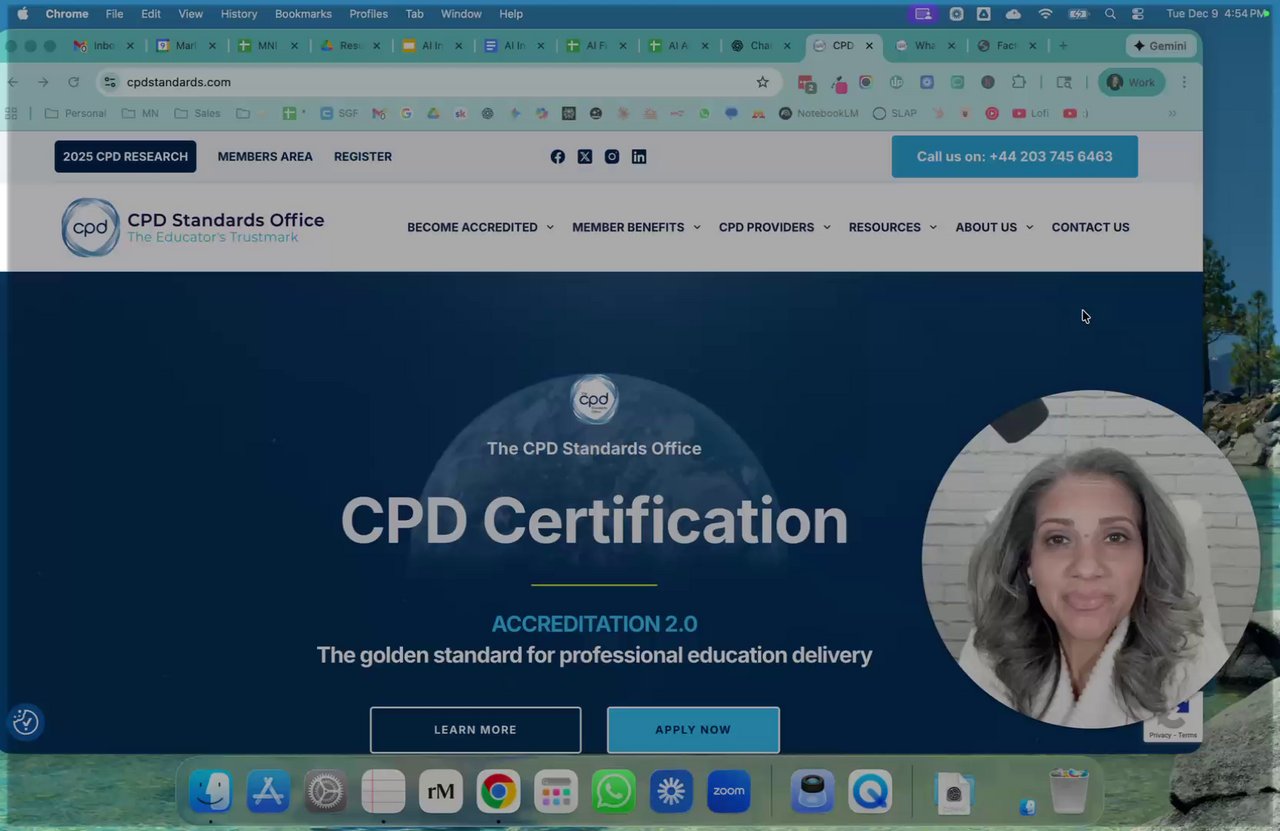This screenshot has width=1280, height=831.
Task: Open the Trash in the Dock
Action: (1069, 792)
